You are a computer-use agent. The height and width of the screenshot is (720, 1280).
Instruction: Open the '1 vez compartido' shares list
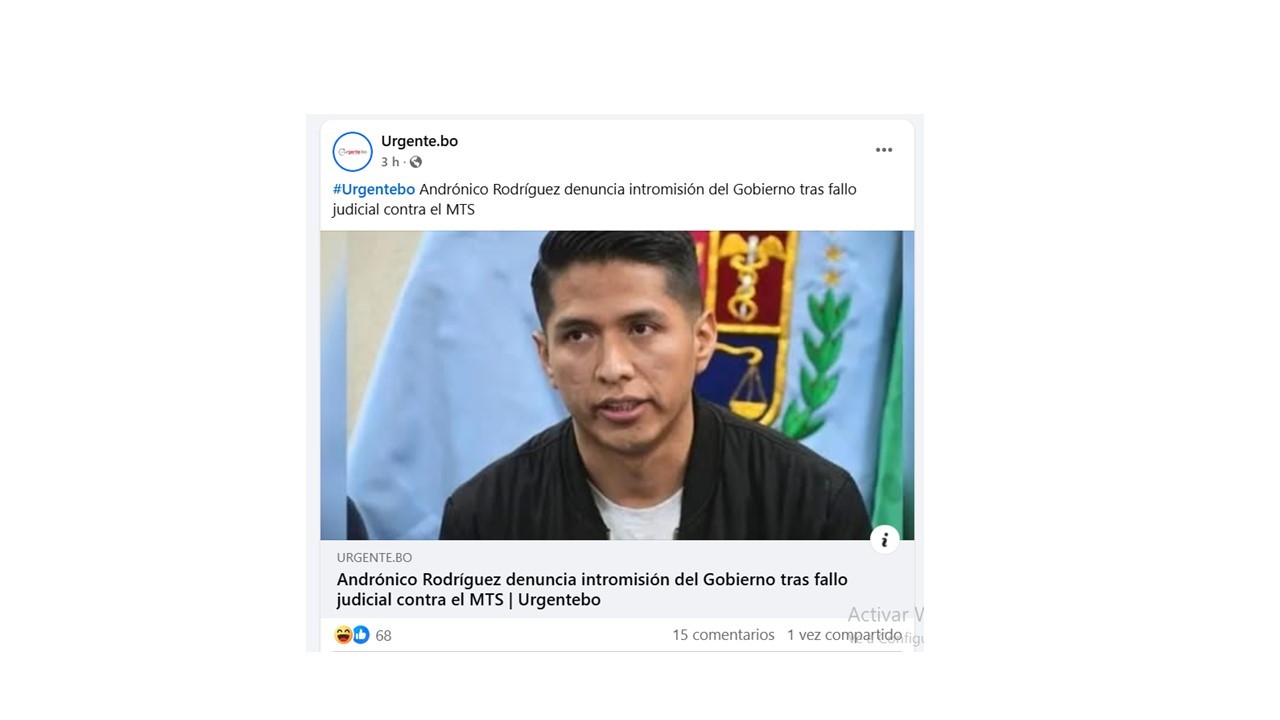pyautogui.click(x=844, y=635)
